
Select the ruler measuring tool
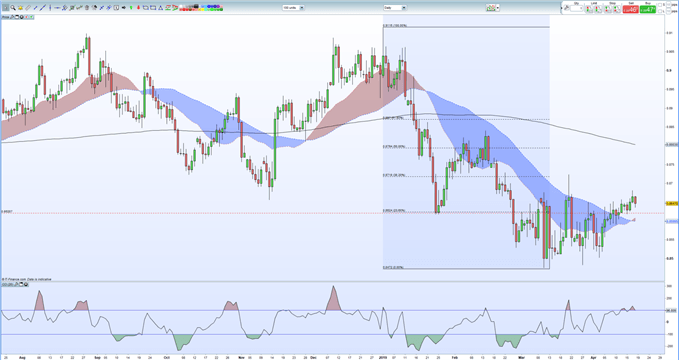pyautogui.click(x=28, y=7)
